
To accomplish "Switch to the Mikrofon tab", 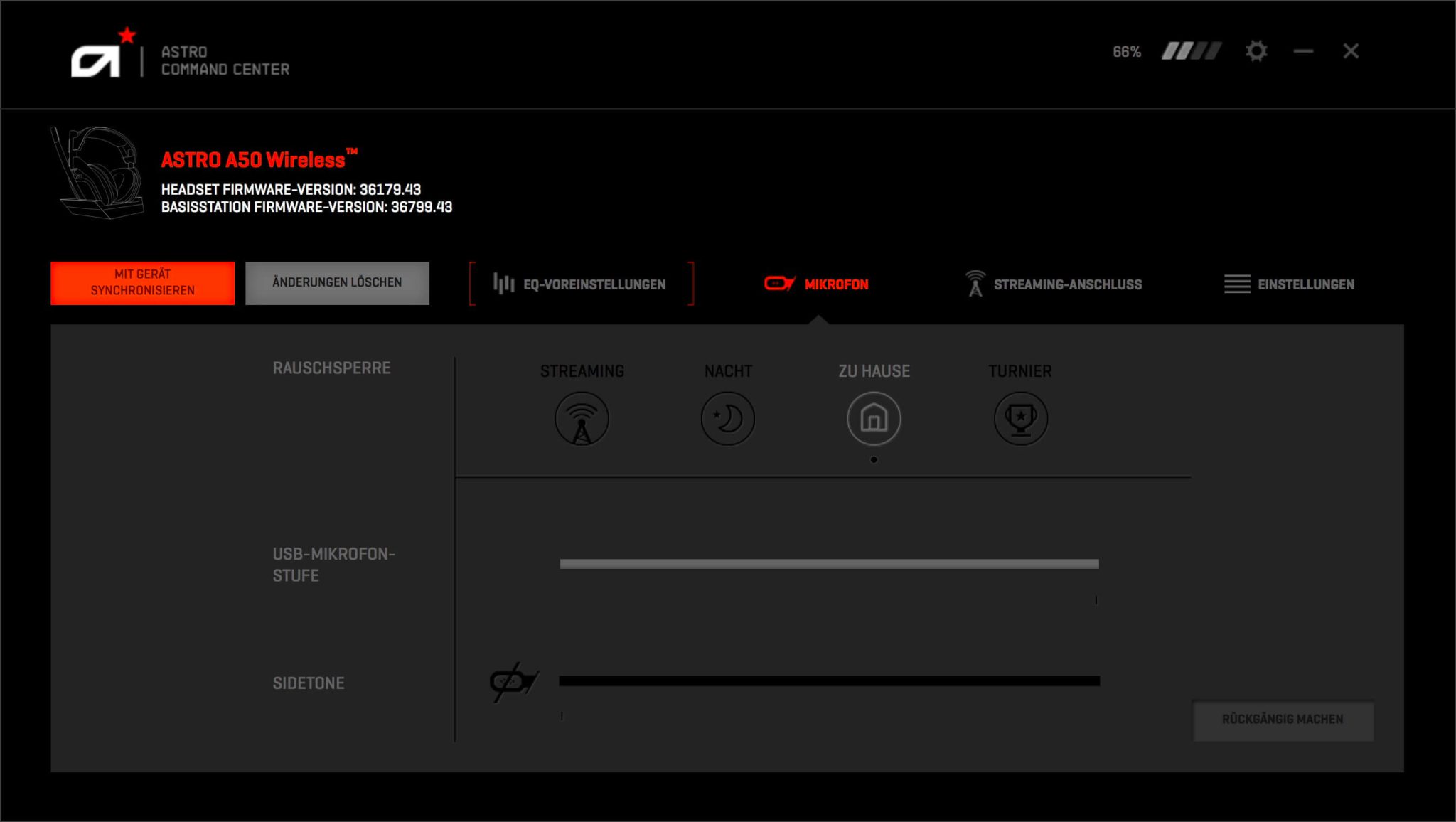I will point(816,284).
